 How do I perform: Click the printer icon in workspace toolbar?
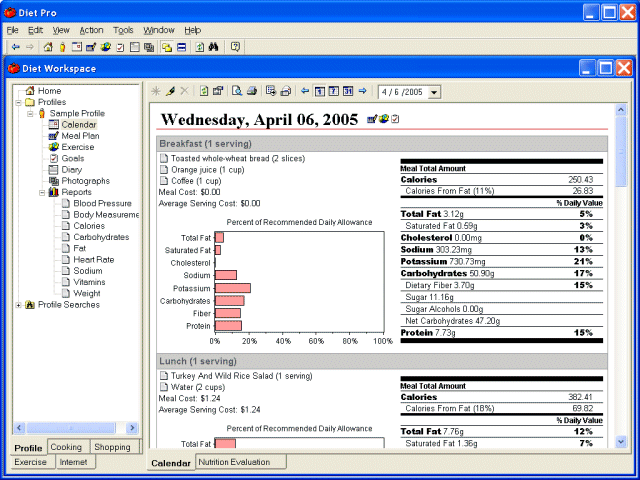[x=252, y=91]
